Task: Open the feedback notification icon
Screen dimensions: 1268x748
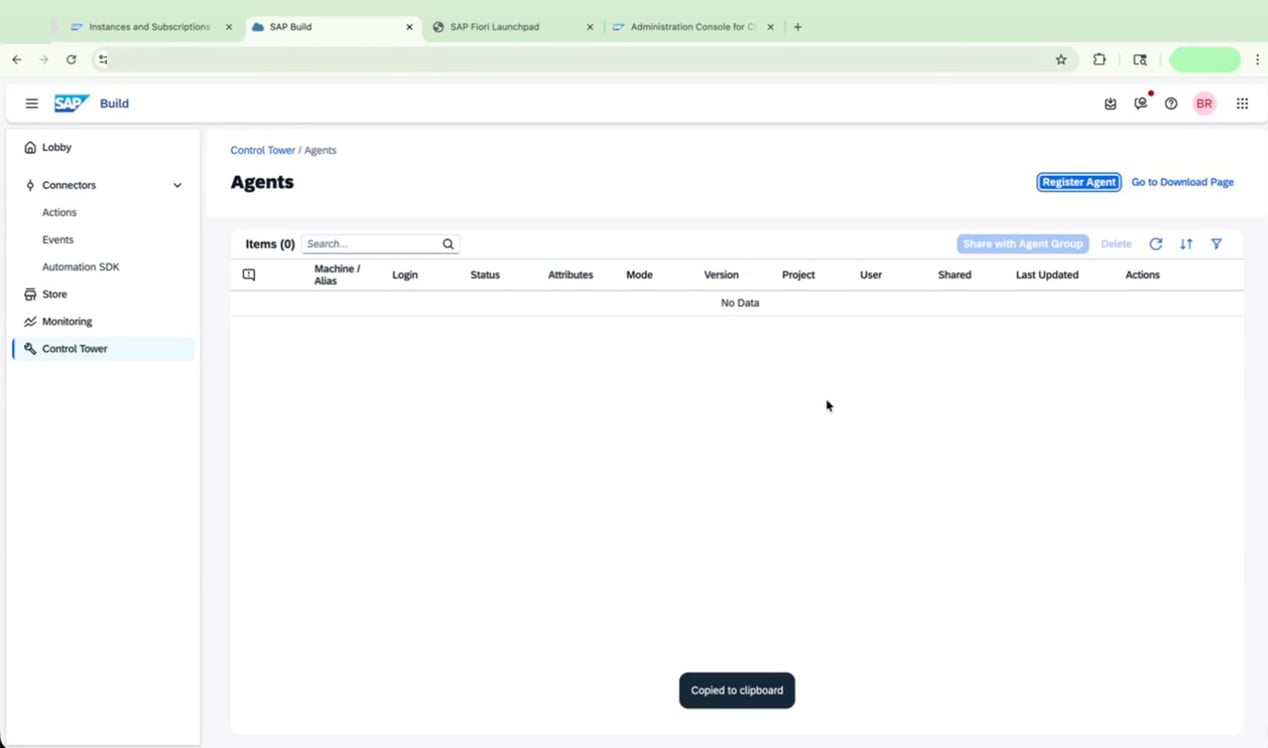Action: click(x=1141, y=103)
